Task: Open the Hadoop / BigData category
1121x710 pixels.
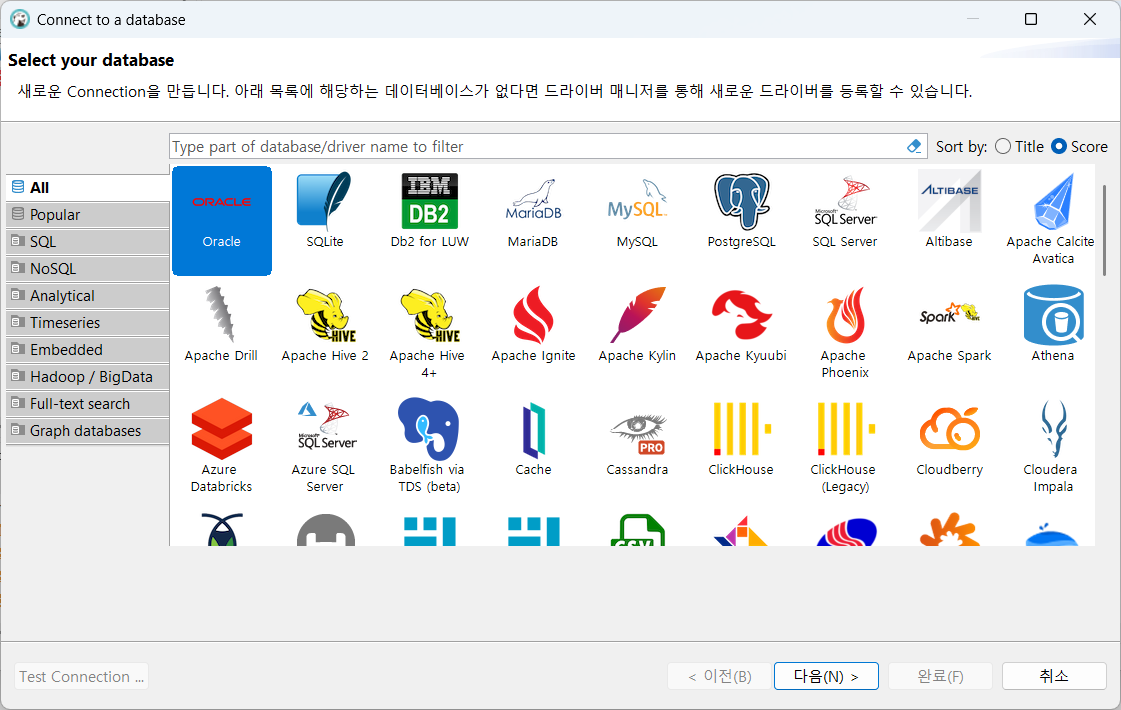Action: [88, 377]
